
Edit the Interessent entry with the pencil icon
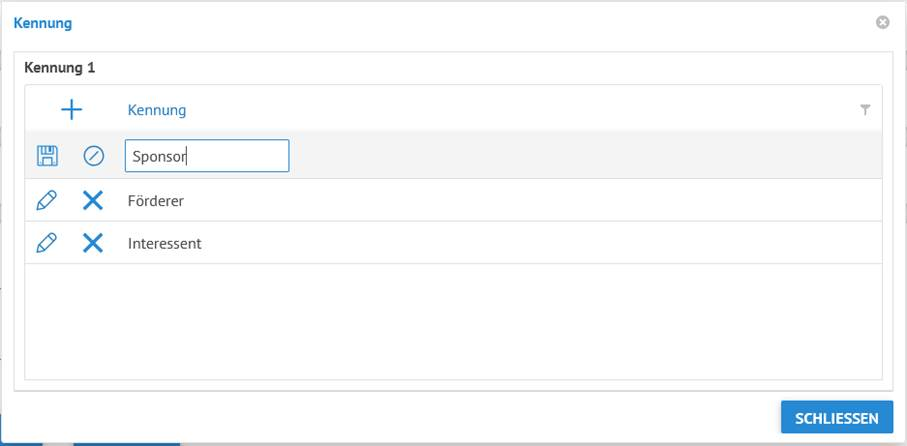[x=47, y=243]
